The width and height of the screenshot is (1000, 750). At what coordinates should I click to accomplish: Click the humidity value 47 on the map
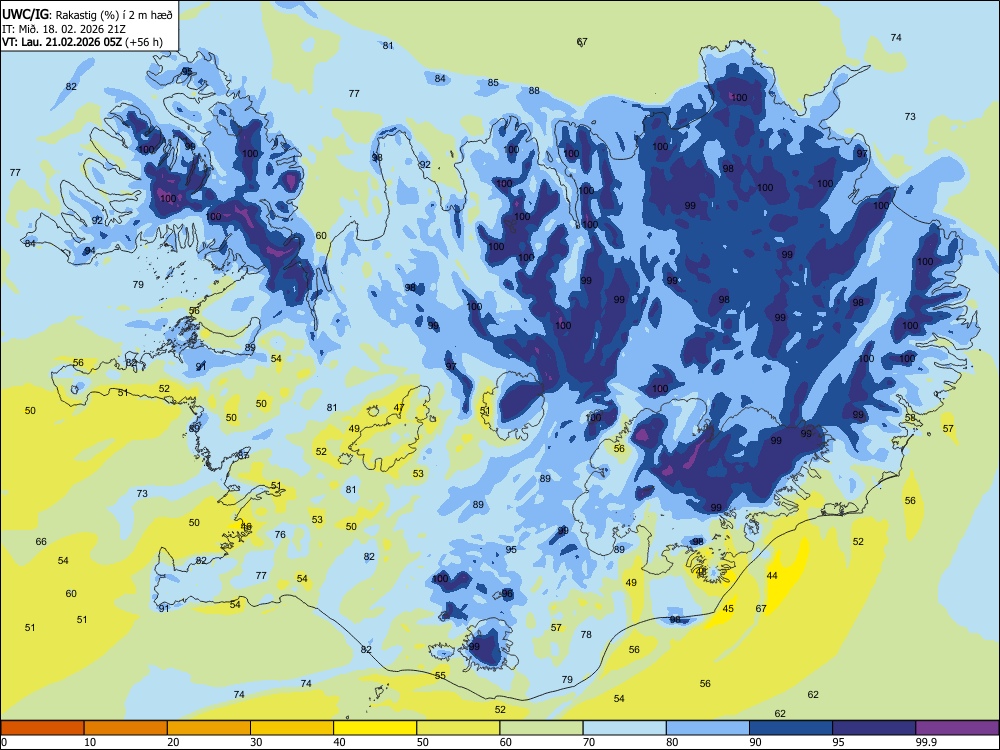point(399,408)
